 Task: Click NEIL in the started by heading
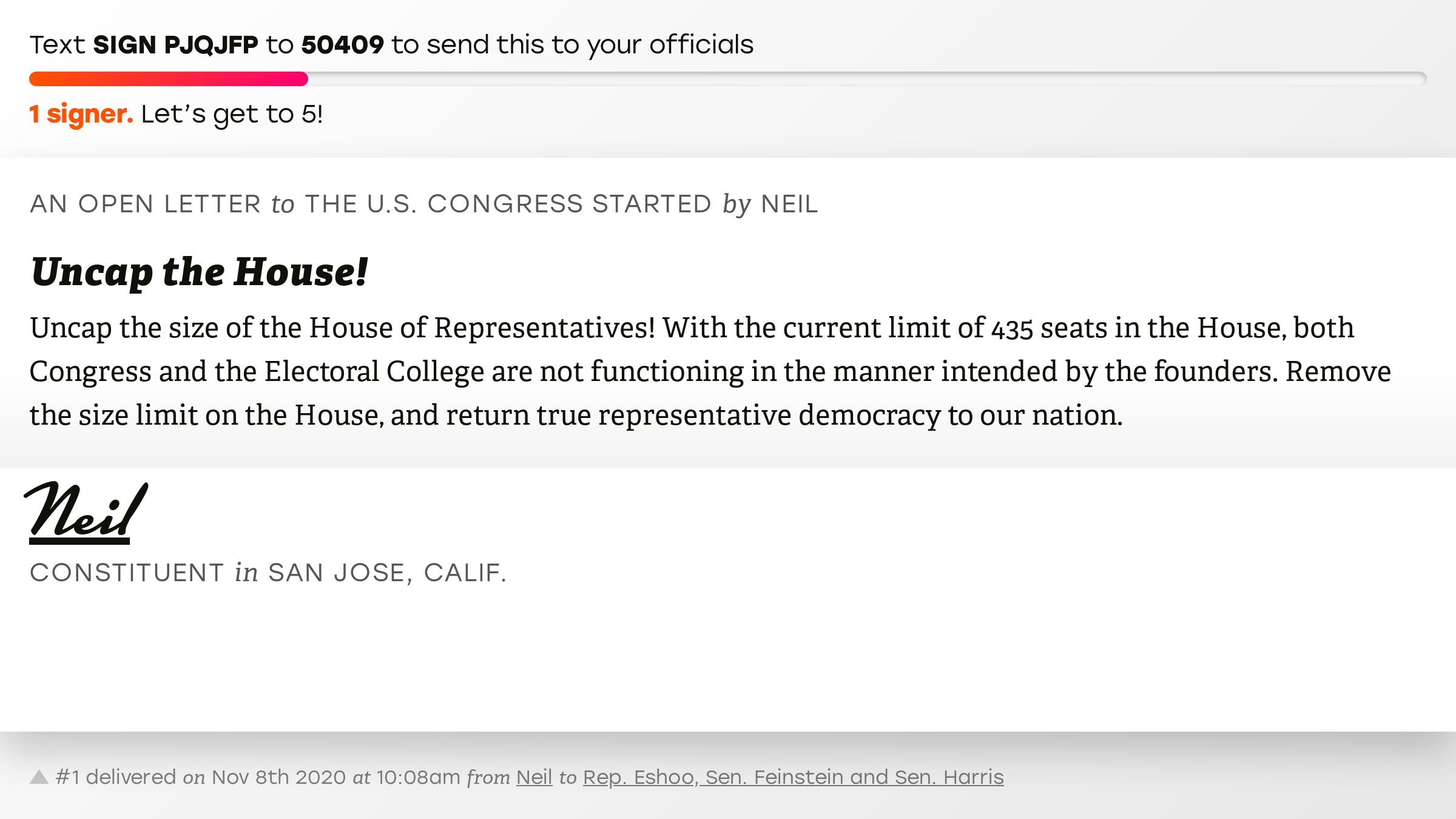click(x=789, y=204)
